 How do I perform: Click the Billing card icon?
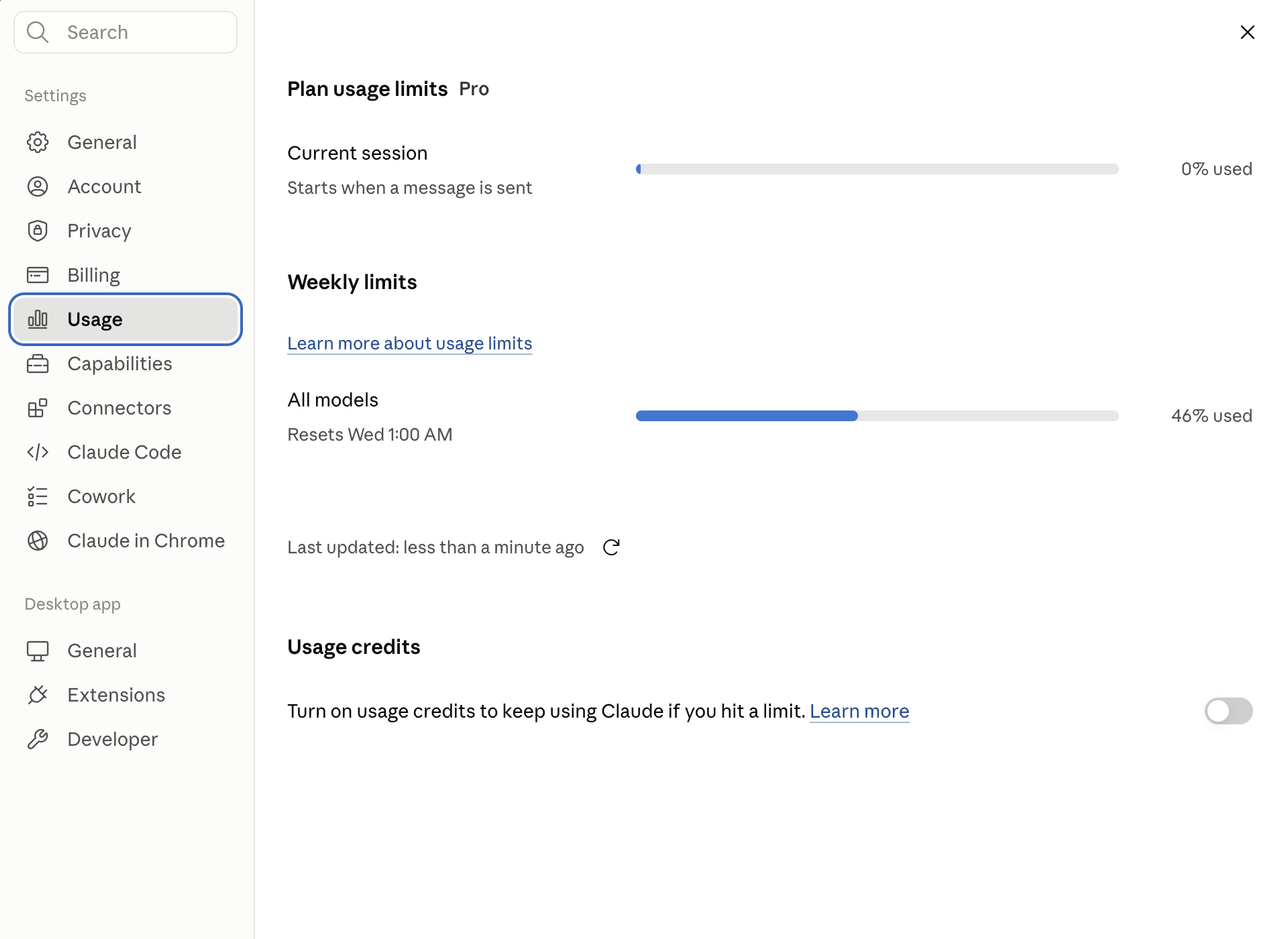[x=38, y=275]
